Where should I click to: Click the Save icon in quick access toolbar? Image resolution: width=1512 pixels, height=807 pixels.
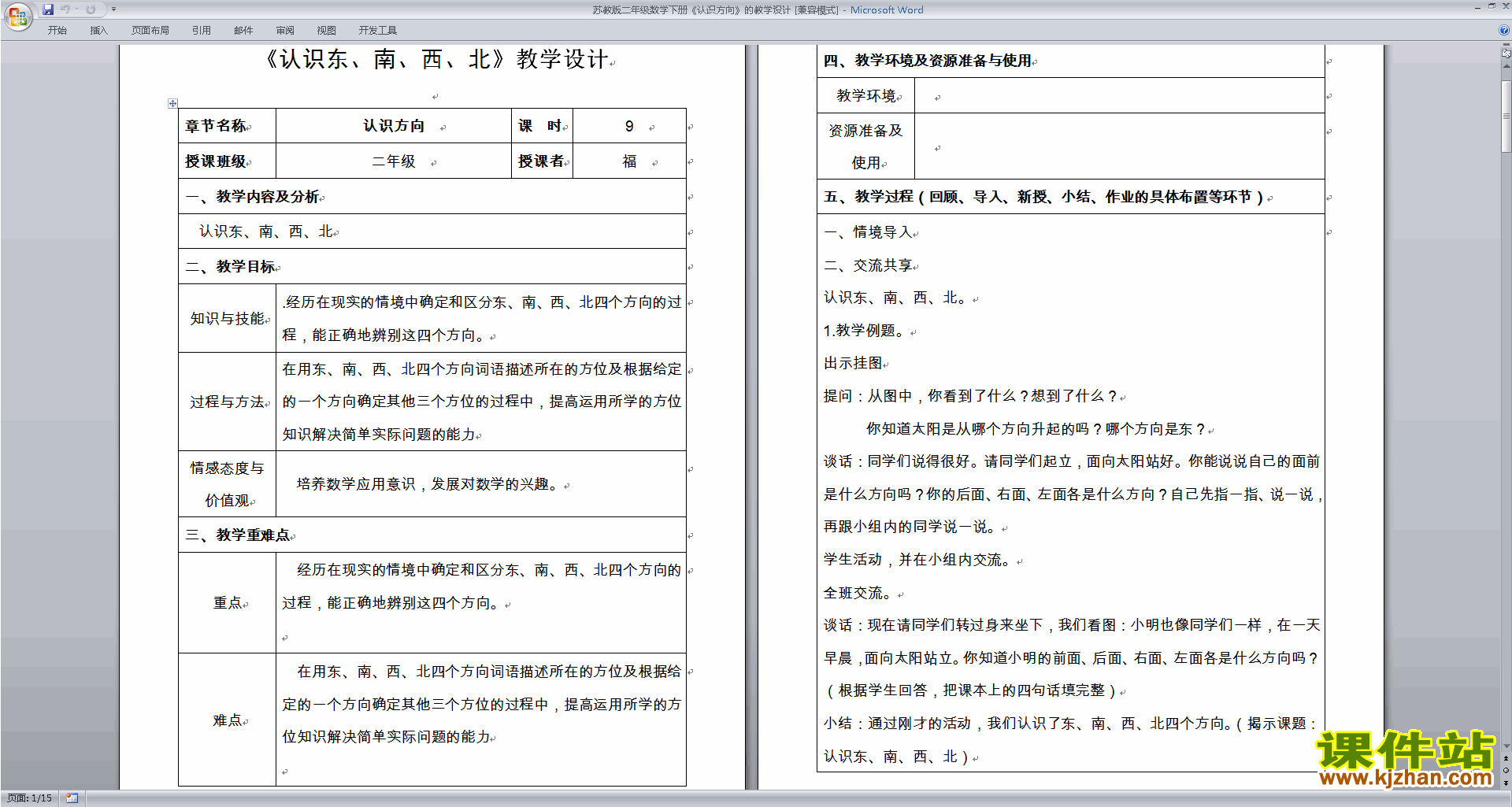click(x=48, y=9)
